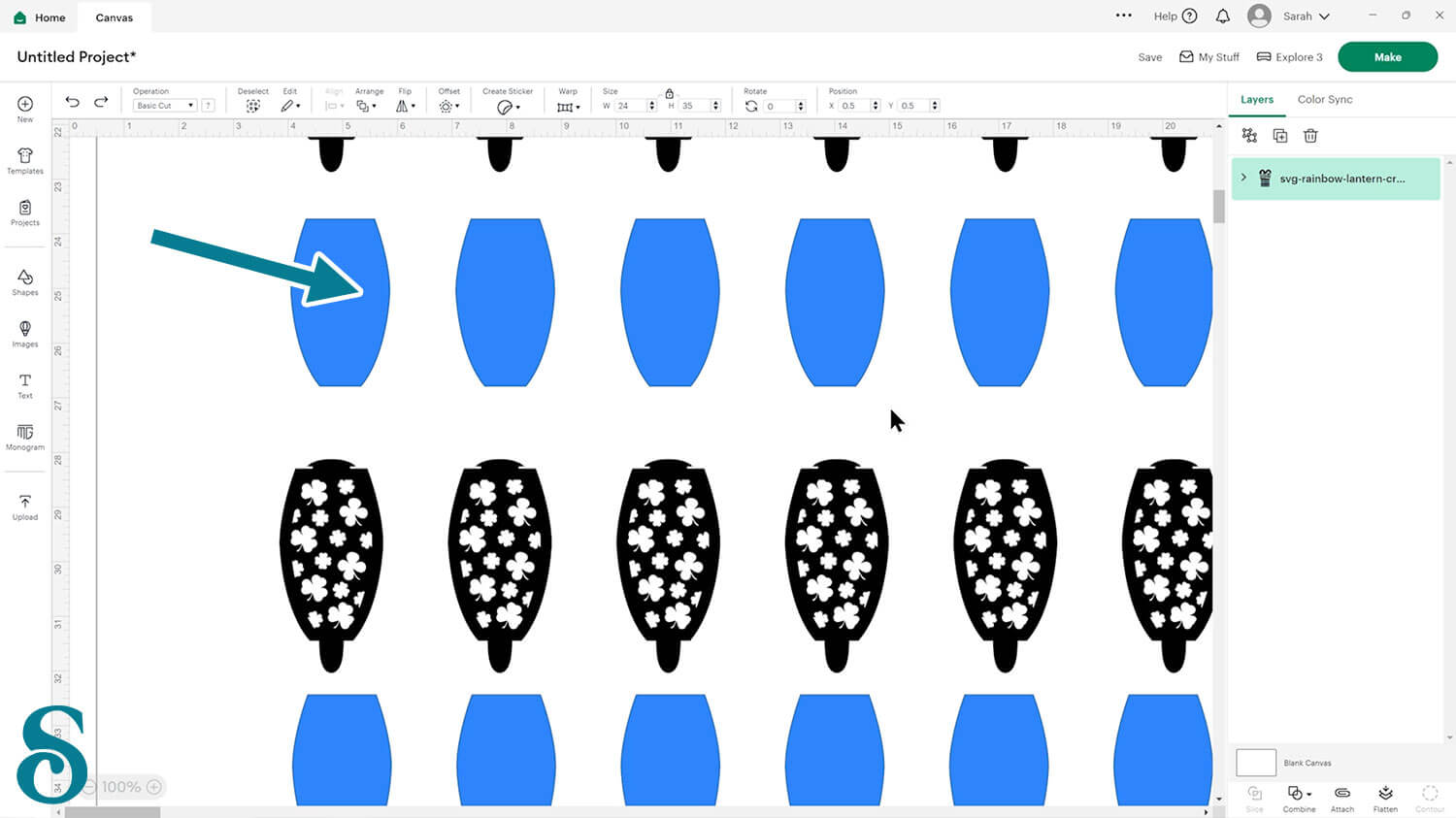Open the Images library

click(x=25, y=334)
